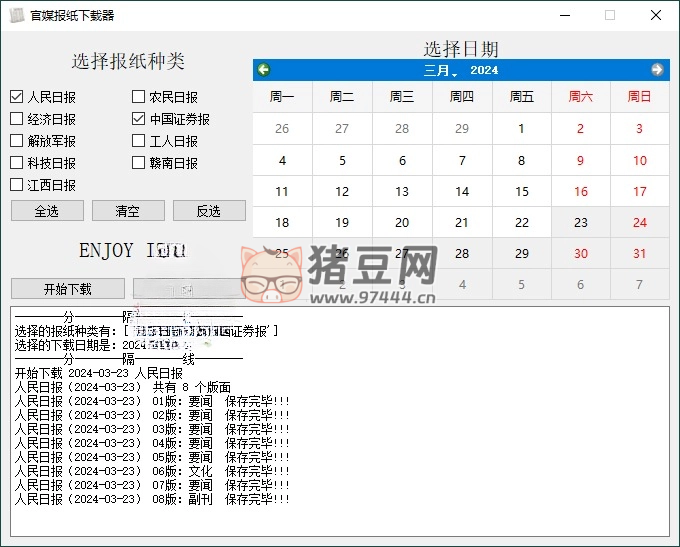
Task: Select March 17 on the calendar
Action: pos(640,192)
